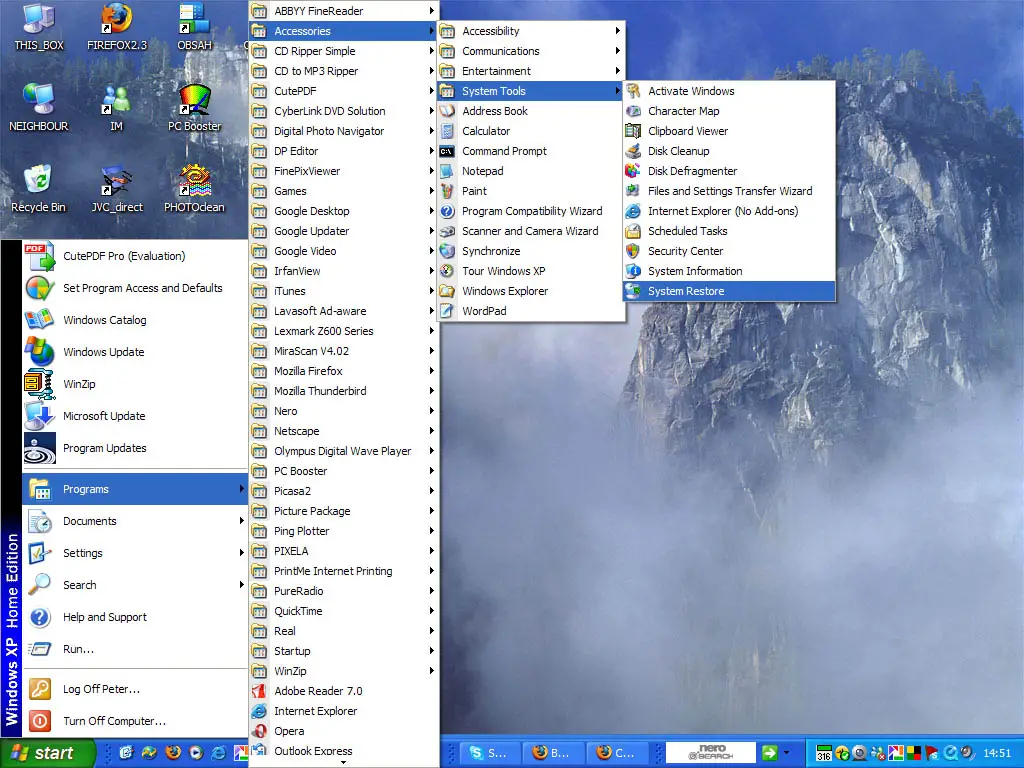
Task: Click the Disk Cleanup icon
Action: click(633, 151)
